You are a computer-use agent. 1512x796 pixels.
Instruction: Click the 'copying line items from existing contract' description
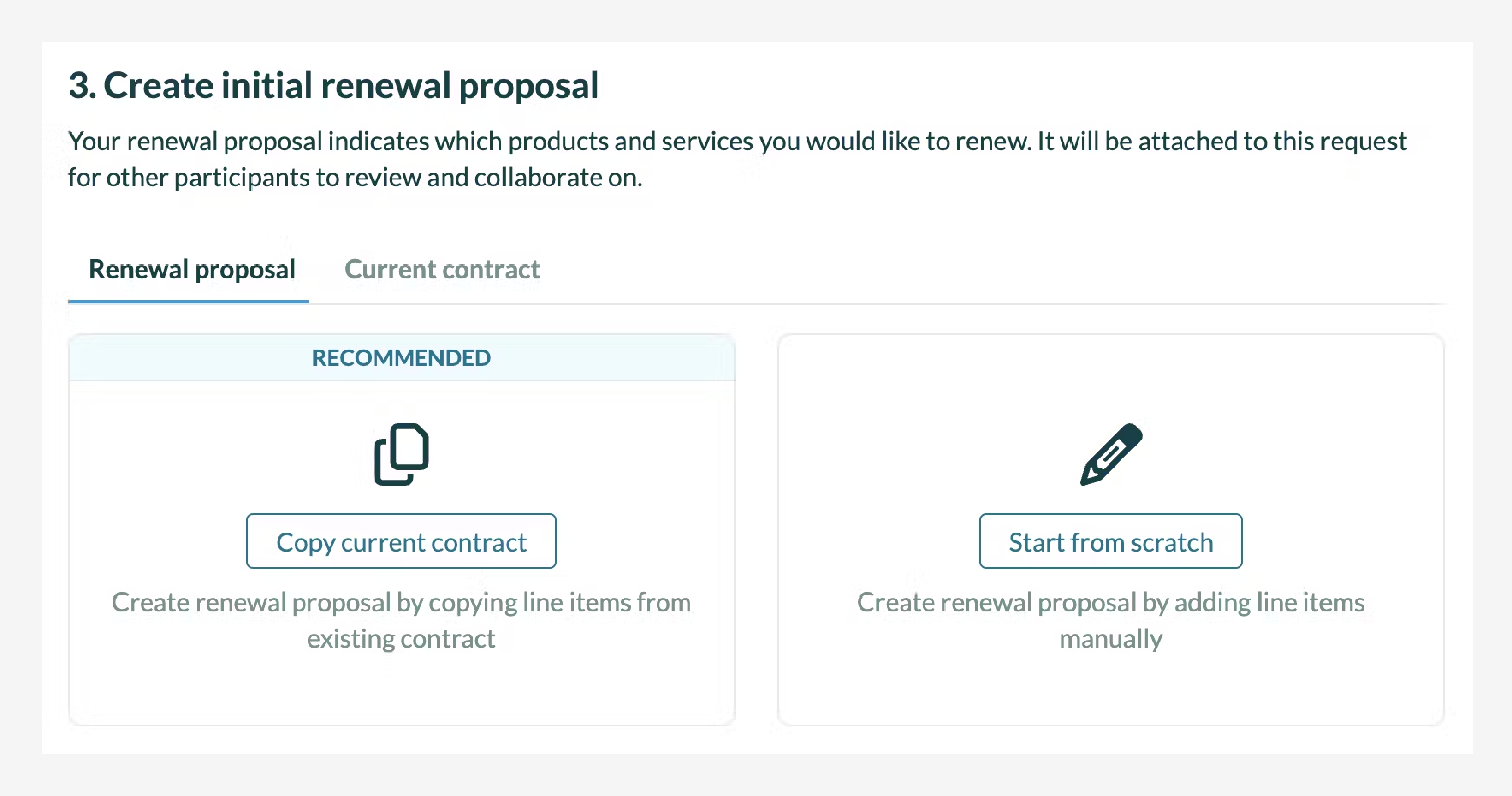401,603
